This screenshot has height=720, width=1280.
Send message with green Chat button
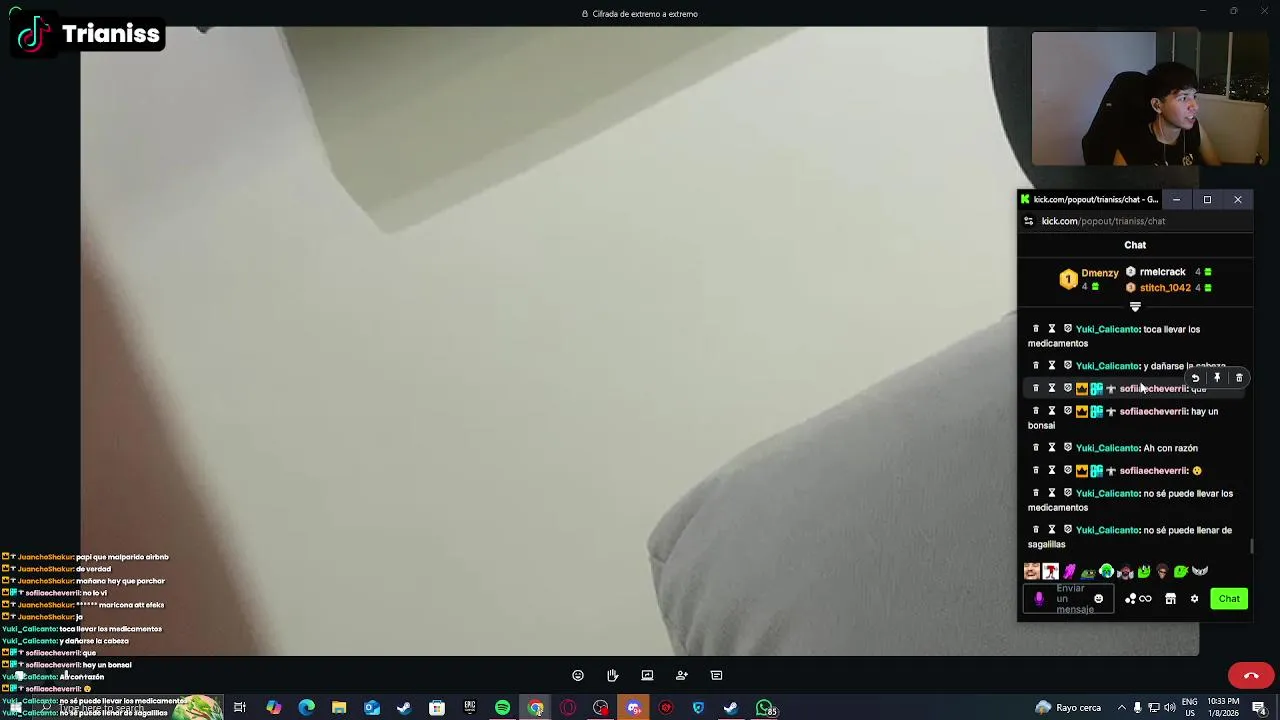(1229, 599)
